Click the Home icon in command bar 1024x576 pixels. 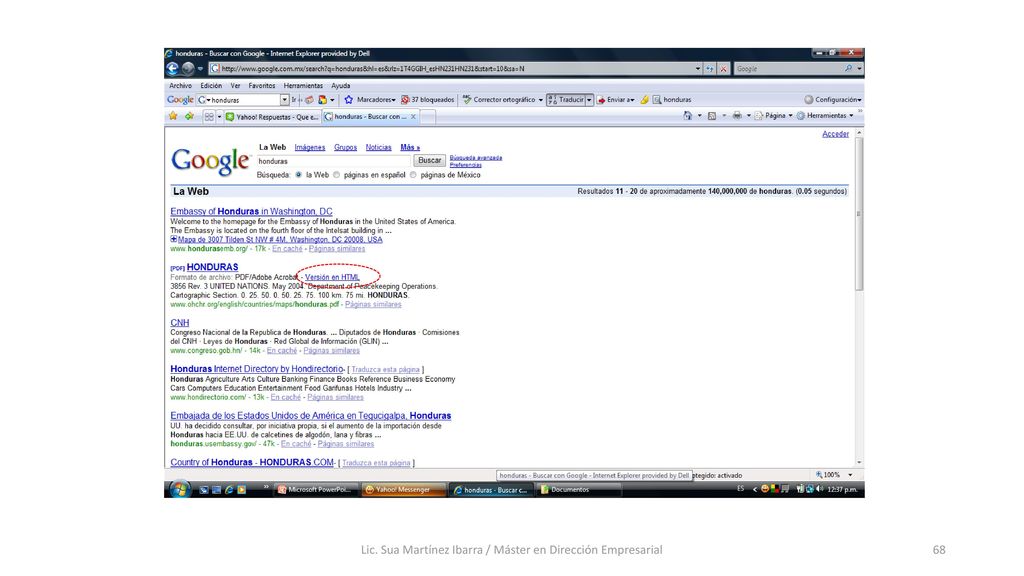(x=687, y=116)
